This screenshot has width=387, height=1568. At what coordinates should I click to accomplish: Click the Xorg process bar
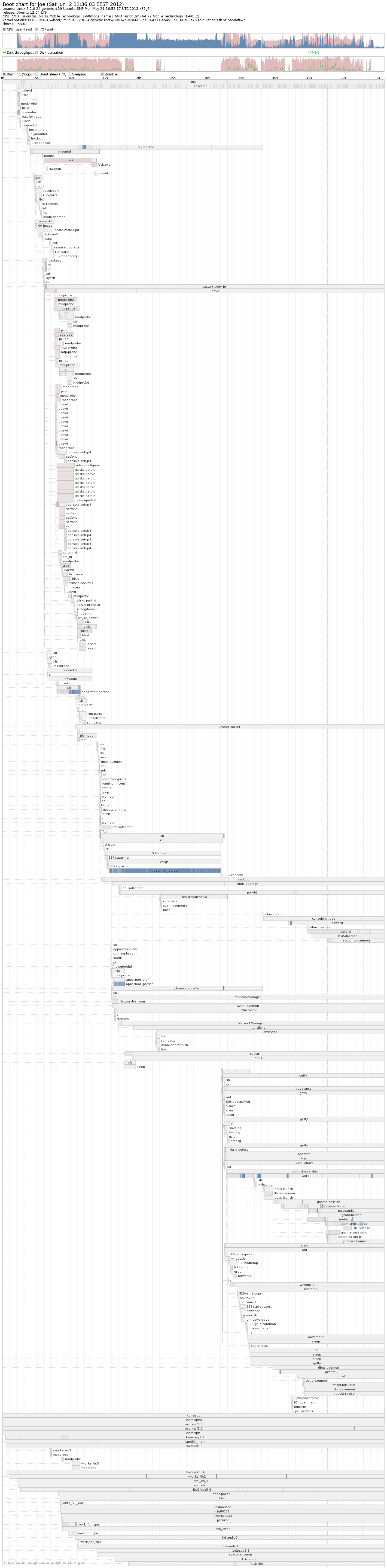(306, 1176)
